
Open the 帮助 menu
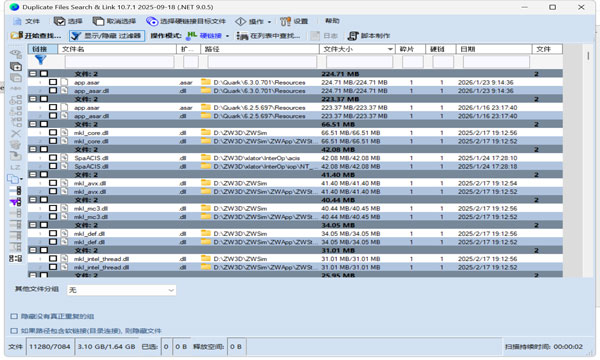point(332,21)
